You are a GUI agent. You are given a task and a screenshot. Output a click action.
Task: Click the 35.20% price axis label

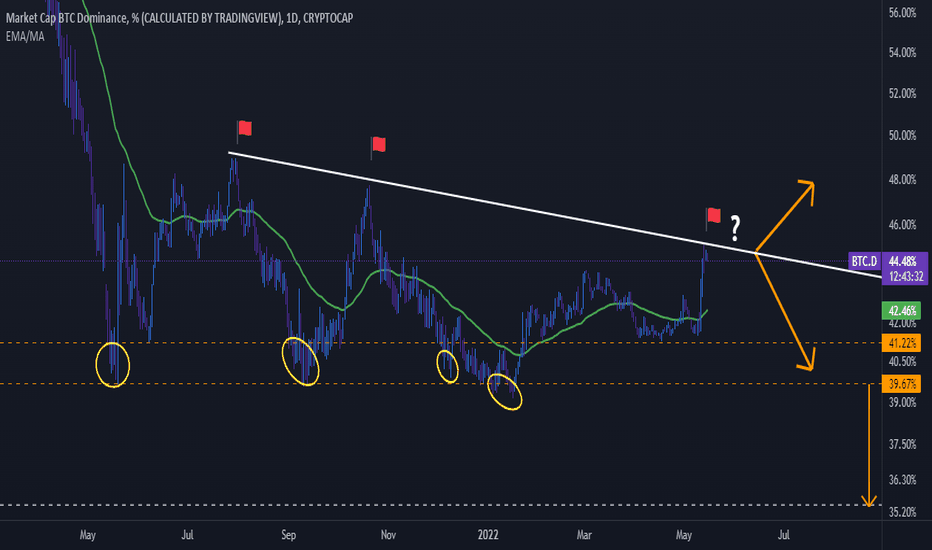point(902,512)
